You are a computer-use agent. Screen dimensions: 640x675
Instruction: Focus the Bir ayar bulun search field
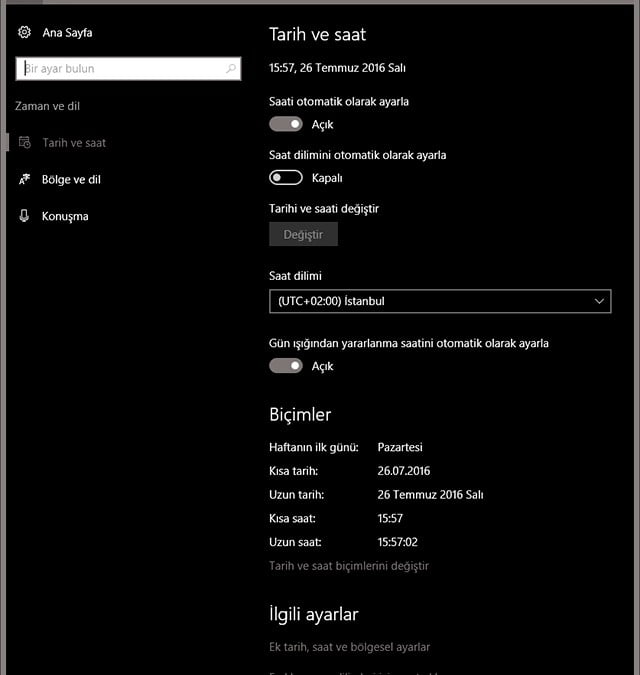pyautogui.click(x=120, y=69)
